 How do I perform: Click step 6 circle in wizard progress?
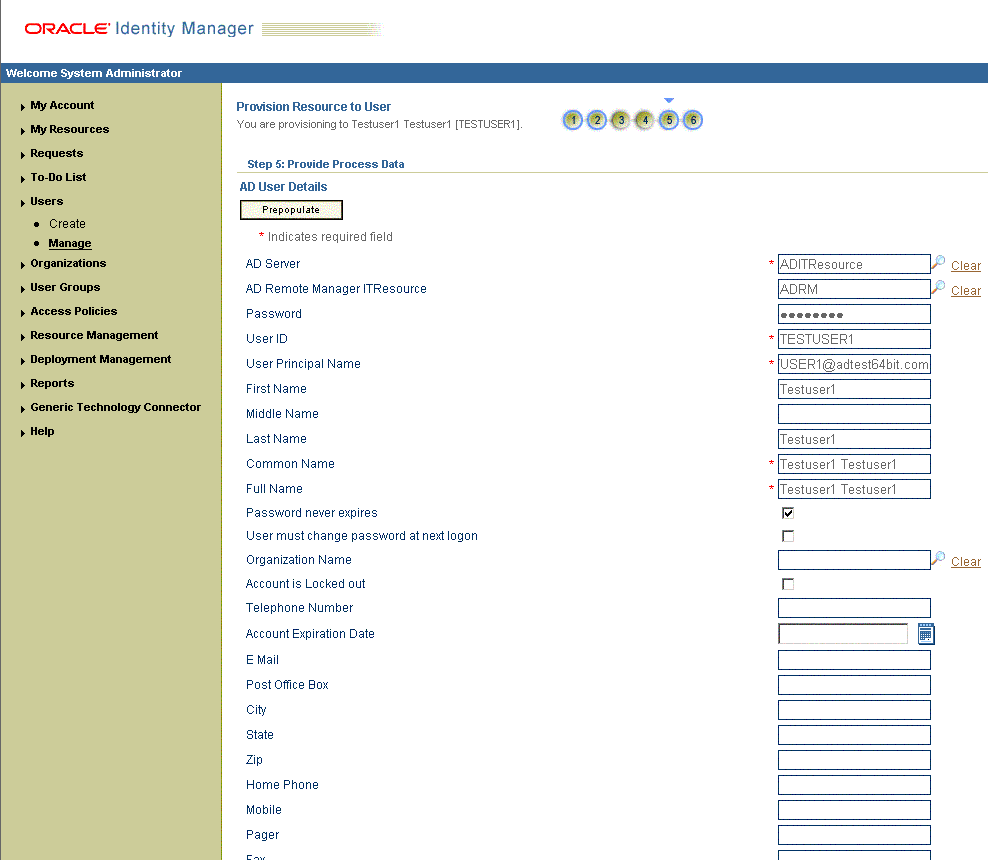click(692, 120)
